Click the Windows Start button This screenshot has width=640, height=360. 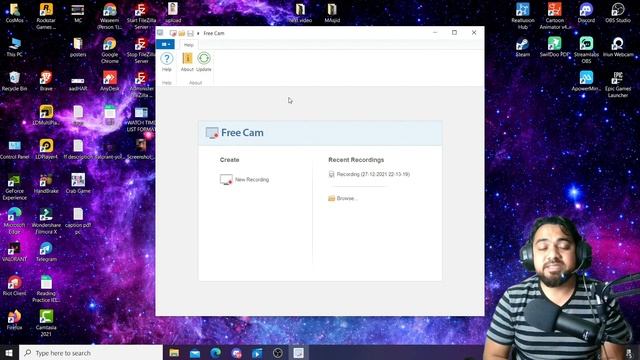coord(9,353)
